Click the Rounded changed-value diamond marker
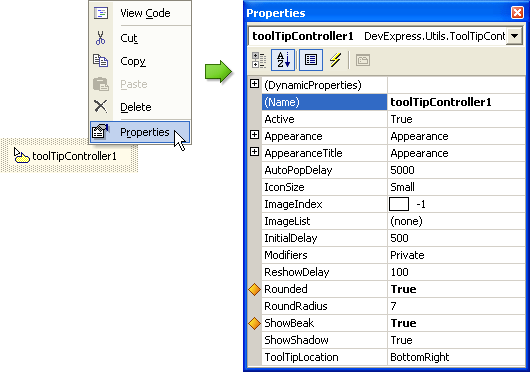 point(255,289)
